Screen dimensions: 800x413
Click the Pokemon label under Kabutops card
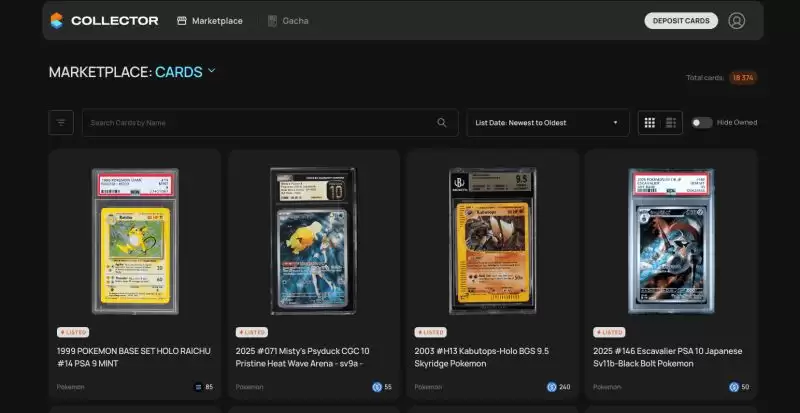pyautogui.click(x=428, y=387)
